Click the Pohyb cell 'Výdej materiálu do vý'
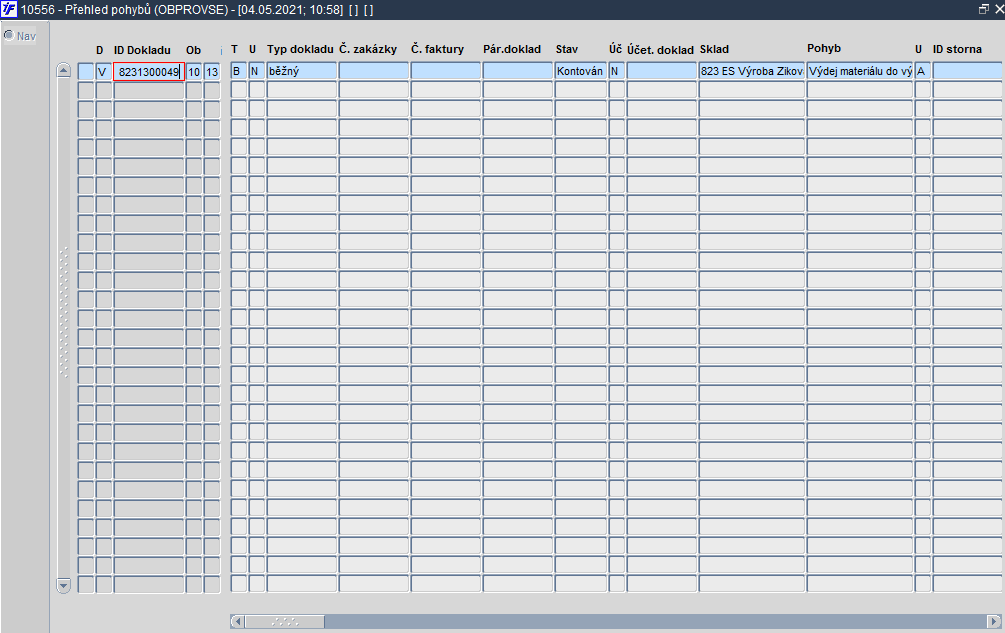 coord(860,71)
